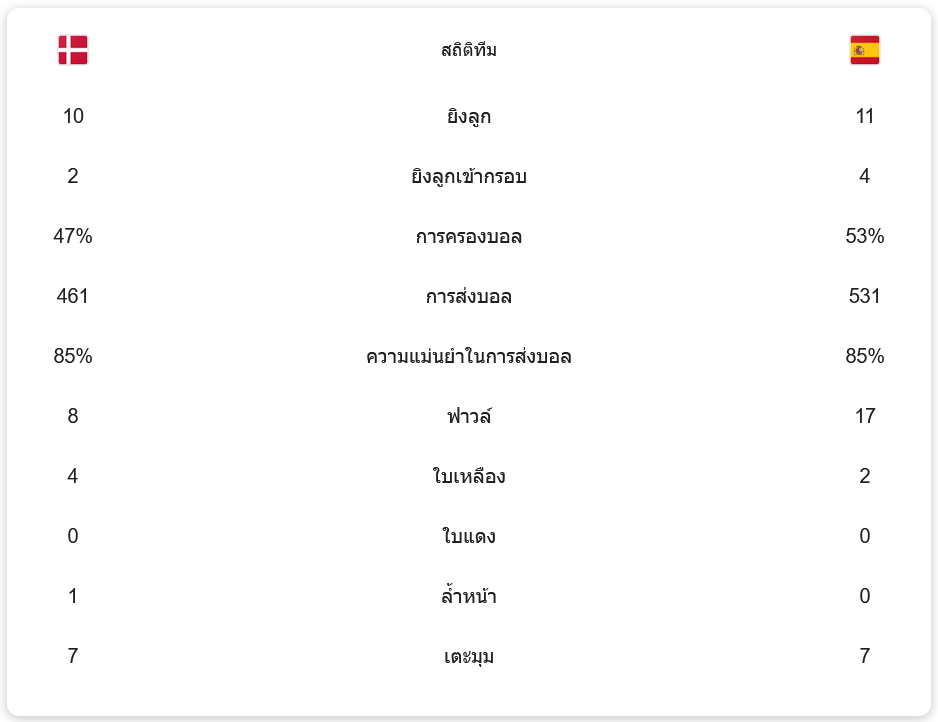Click the Denmark flag icon
This screenshot has height=722, width=938.
pos(73,50)
